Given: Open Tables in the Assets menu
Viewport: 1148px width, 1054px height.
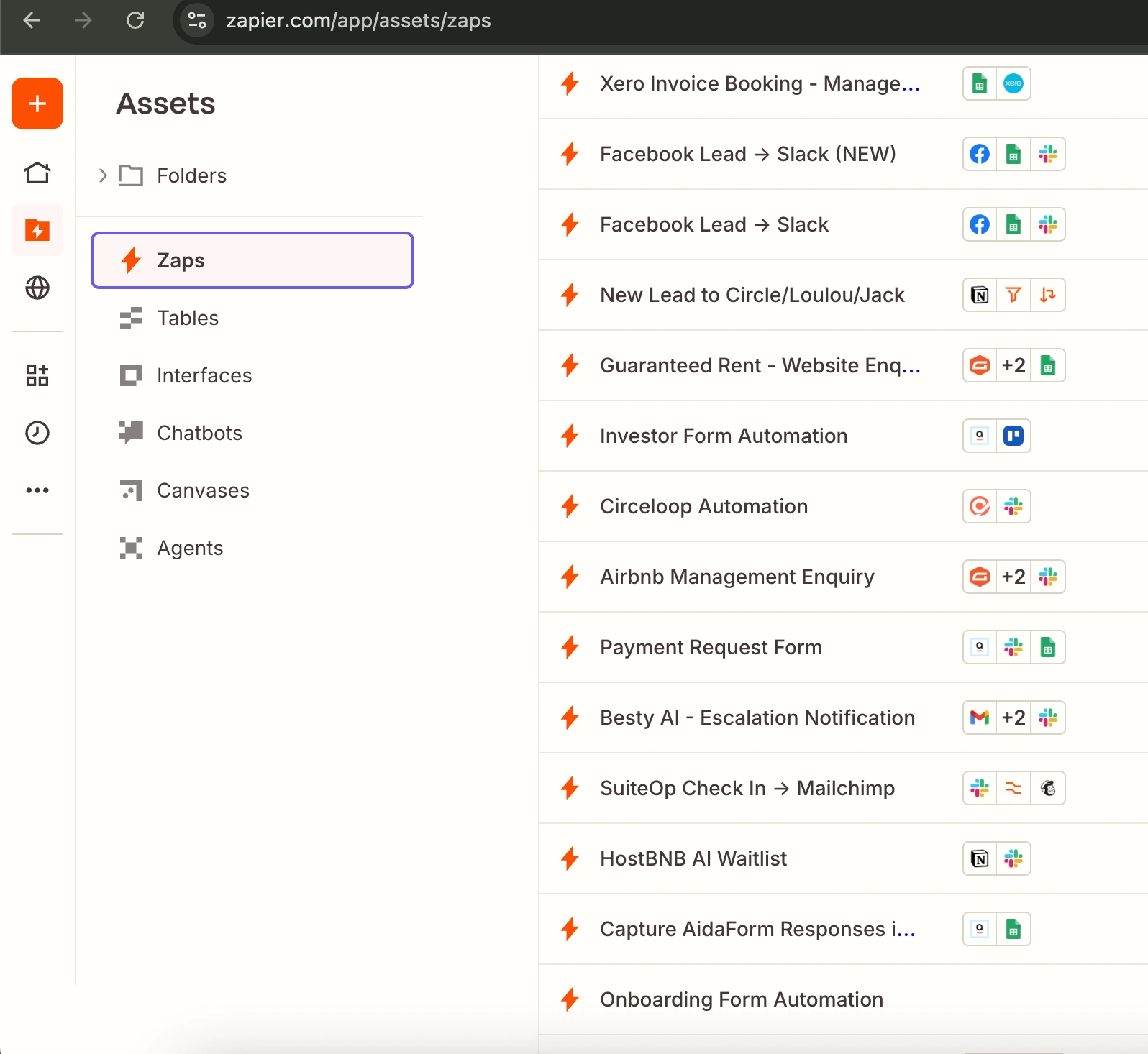Looking at the screenshot, I should click(188, 318).
